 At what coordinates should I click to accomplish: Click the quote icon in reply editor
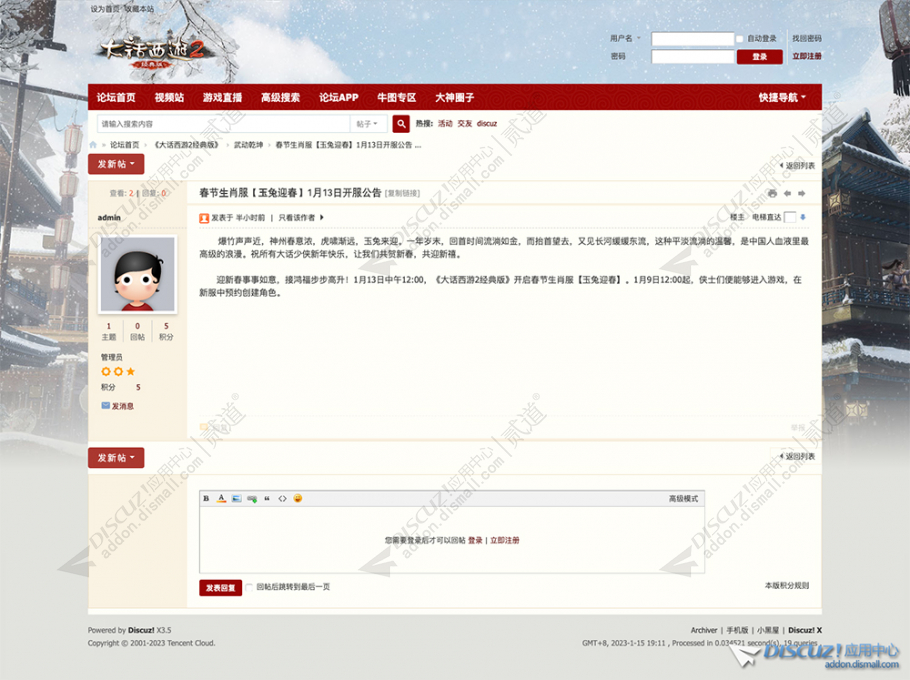[267, 498]
